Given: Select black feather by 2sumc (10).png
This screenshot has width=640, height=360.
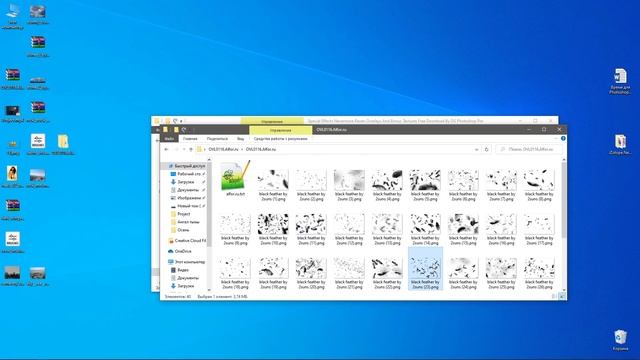Looking at the screenshot, I should tap(273, 229).
